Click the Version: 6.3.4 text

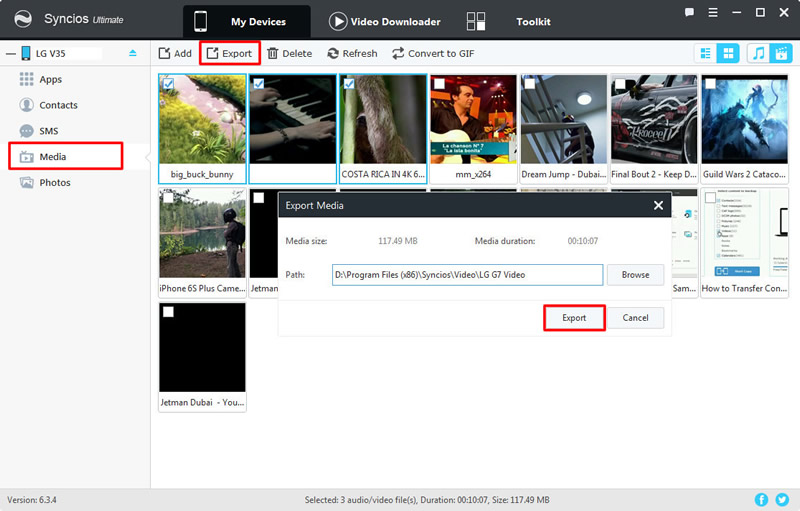32,500
